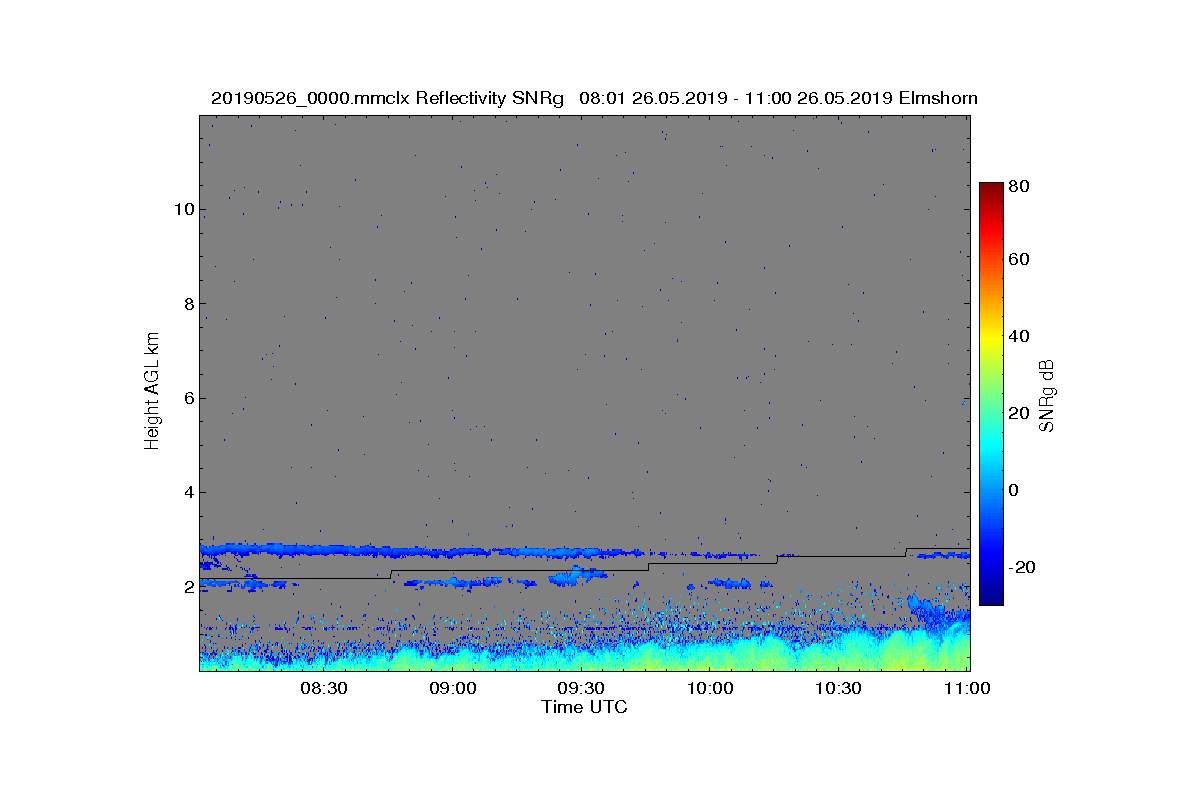Click the colorbar value 60

[x=1020, y=260]
